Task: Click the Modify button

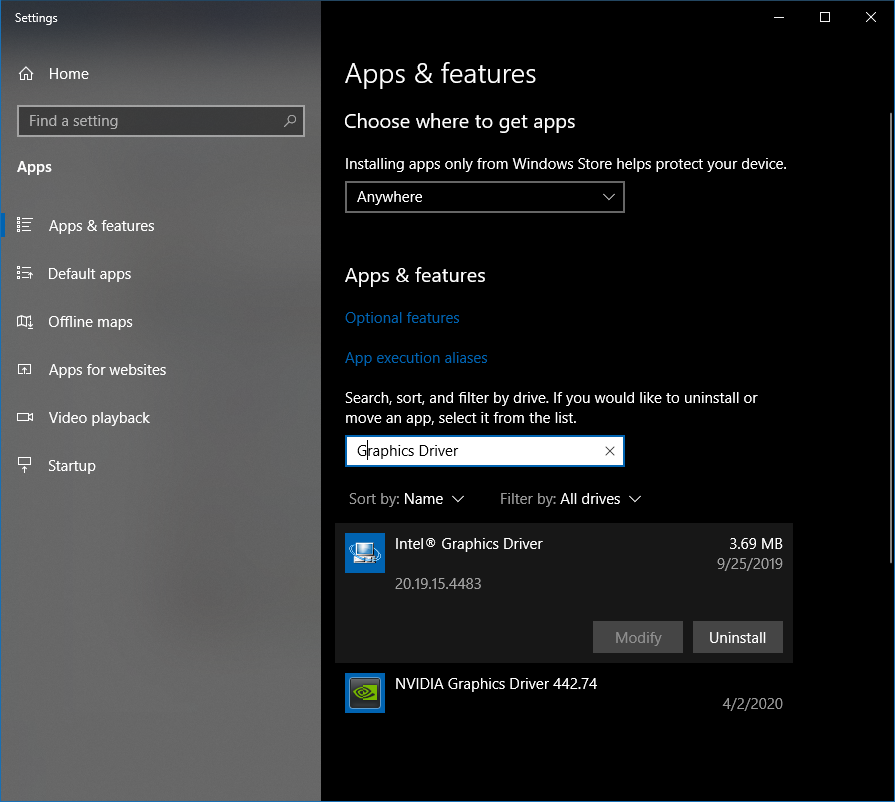Action: coord(637,637)
